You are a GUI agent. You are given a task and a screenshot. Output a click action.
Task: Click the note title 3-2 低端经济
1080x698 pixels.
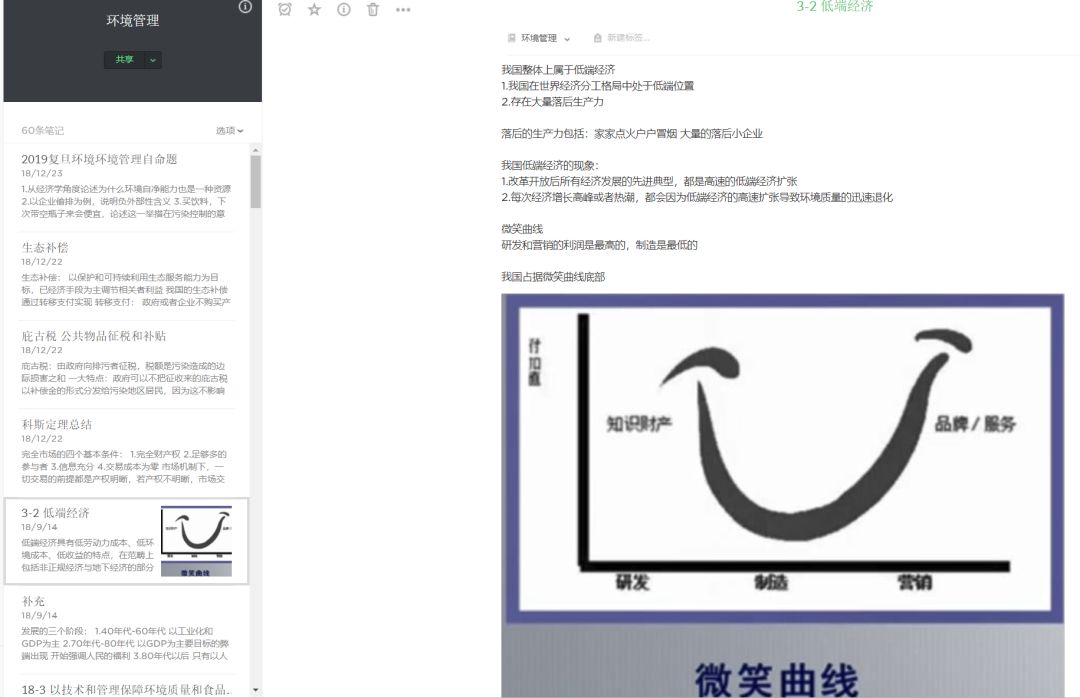point(835,6)
